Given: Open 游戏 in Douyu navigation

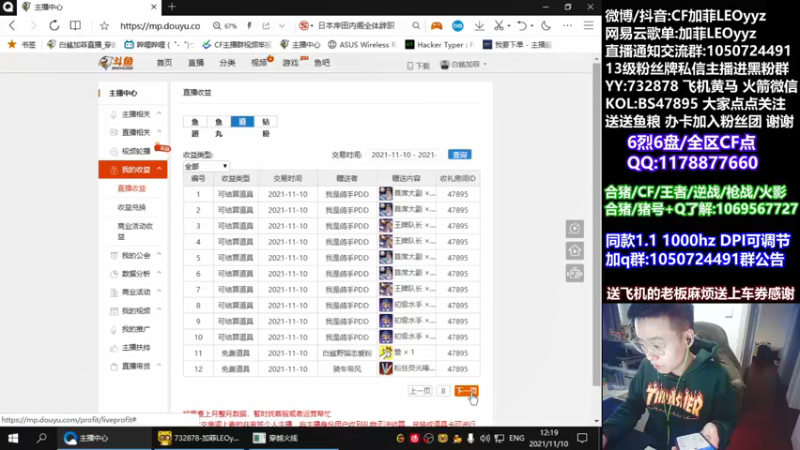Looking at the screenshot, I should click(290, 63).
